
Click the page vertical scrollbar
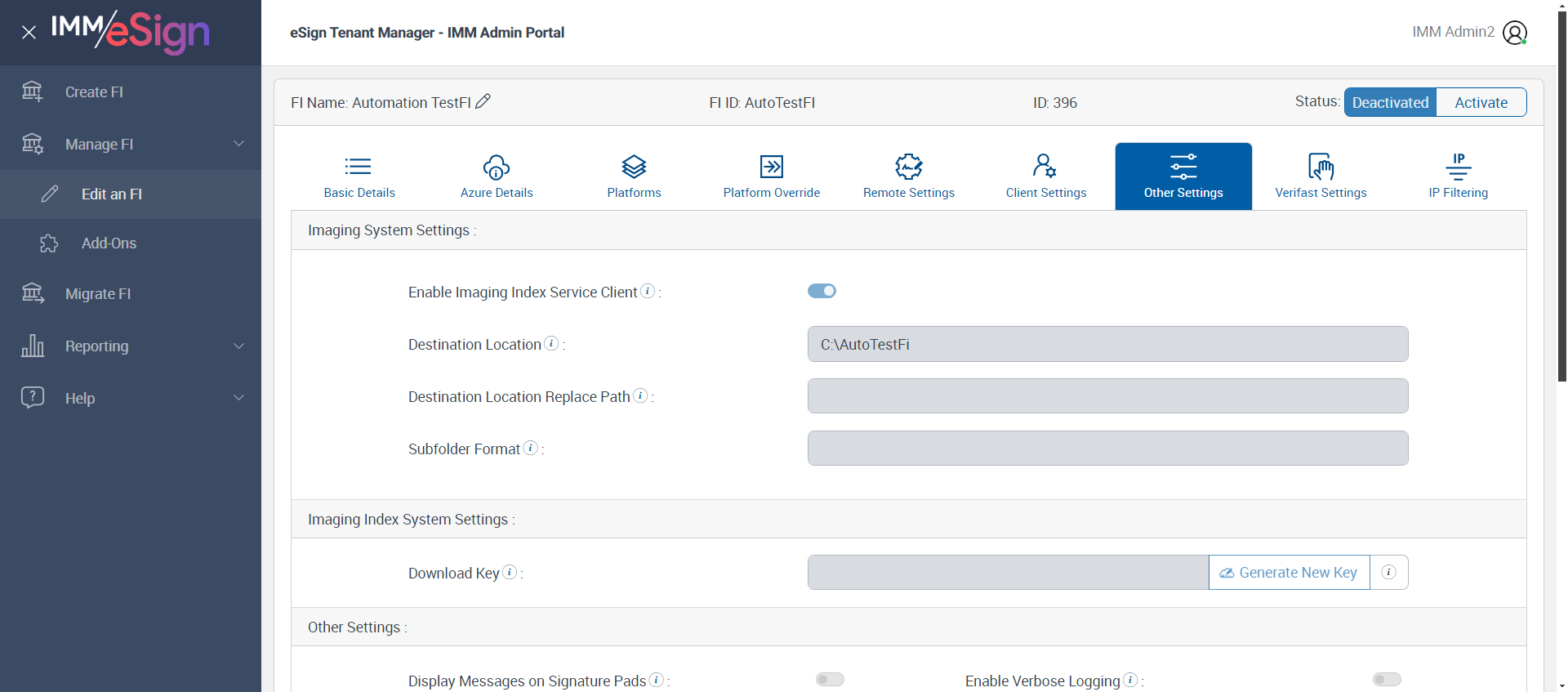[x=1562, y=196]
